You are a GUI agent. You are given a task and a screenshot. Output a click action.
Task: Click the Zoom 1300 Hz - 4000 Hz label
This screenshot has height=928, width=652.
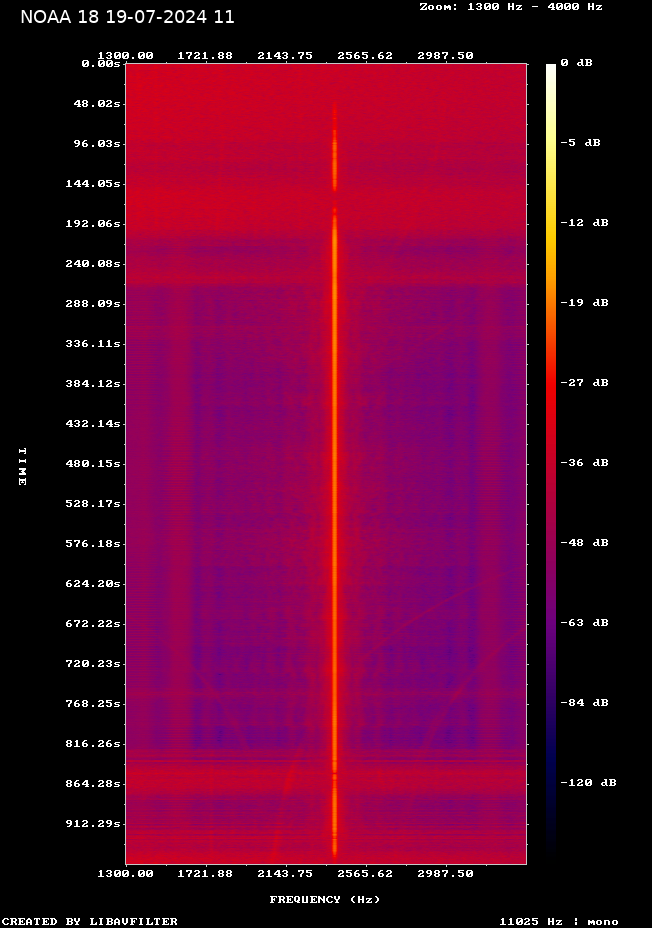510,6
